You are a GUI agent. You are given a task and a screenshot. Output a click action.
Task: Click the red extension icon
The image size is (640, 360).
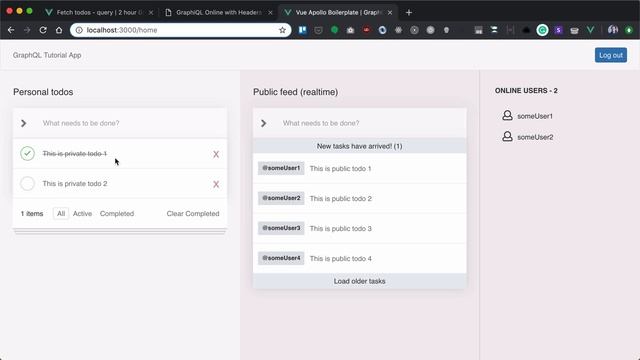[366, 30]
